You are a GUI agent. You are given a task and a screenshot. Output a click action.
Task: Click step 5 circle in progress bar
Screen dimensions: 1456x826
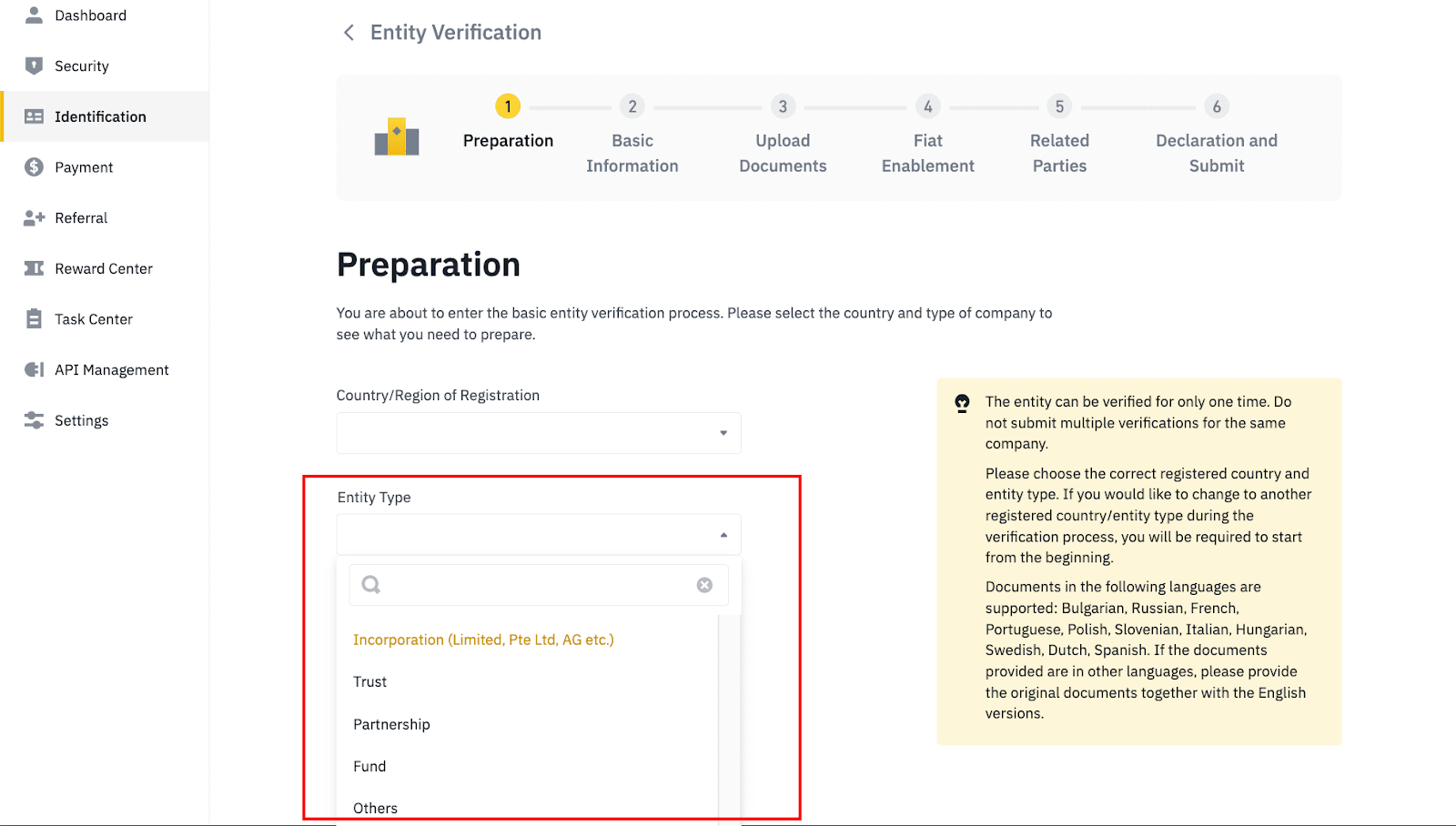(1059, 106)
